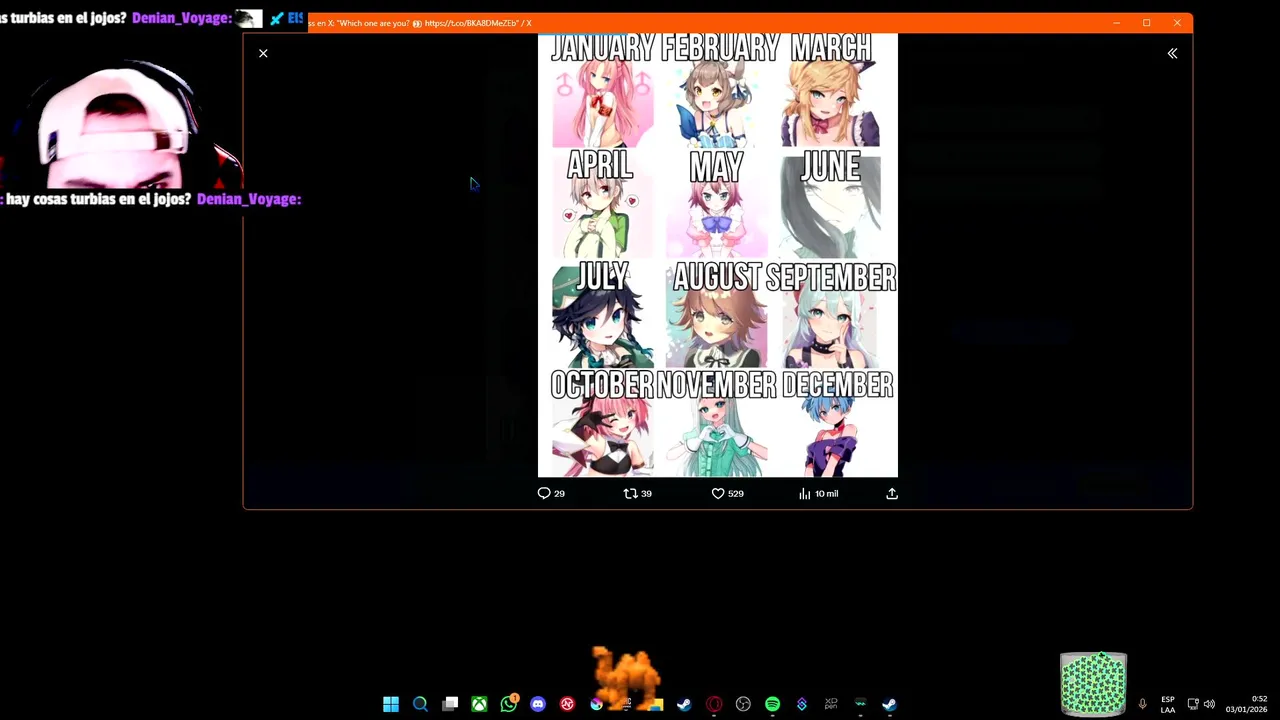Open Discord from the taskbar

coord(538,704)
